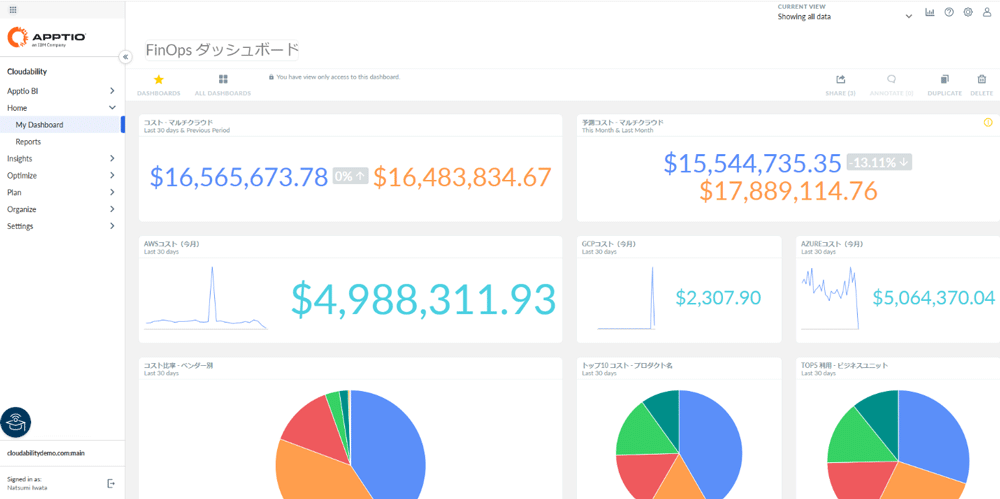This screenshot has width=1000, height=499.
Task: Click the $16,483,834.67 previous period value
Action: (462, 177)
